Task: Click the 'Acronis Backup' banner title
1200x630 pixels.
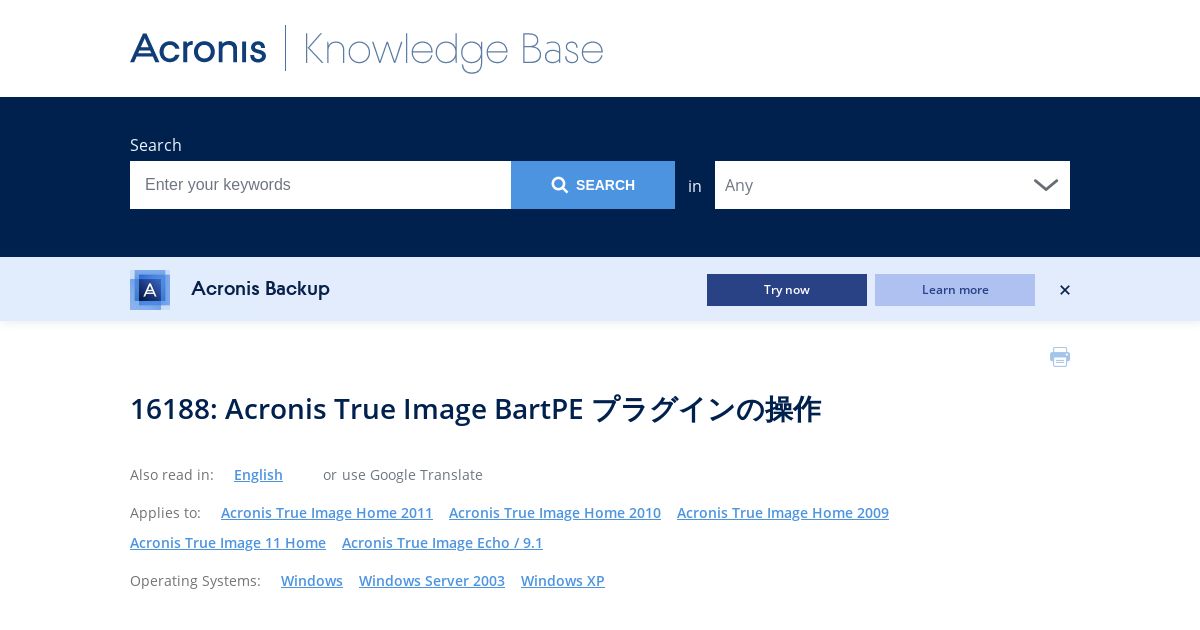Action: [x=260, y=289]
